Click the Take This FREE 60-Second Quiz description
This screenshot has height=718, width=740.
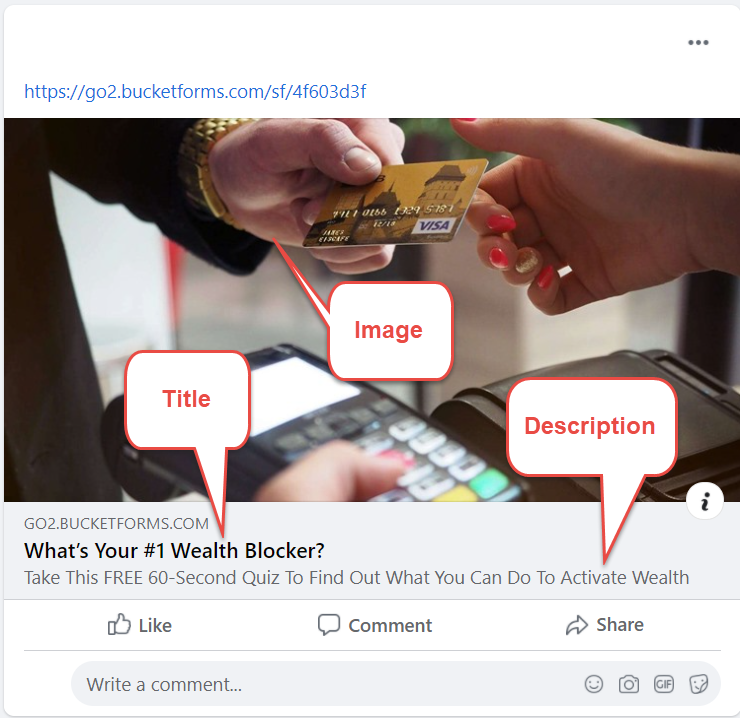(x=356, y=578)
